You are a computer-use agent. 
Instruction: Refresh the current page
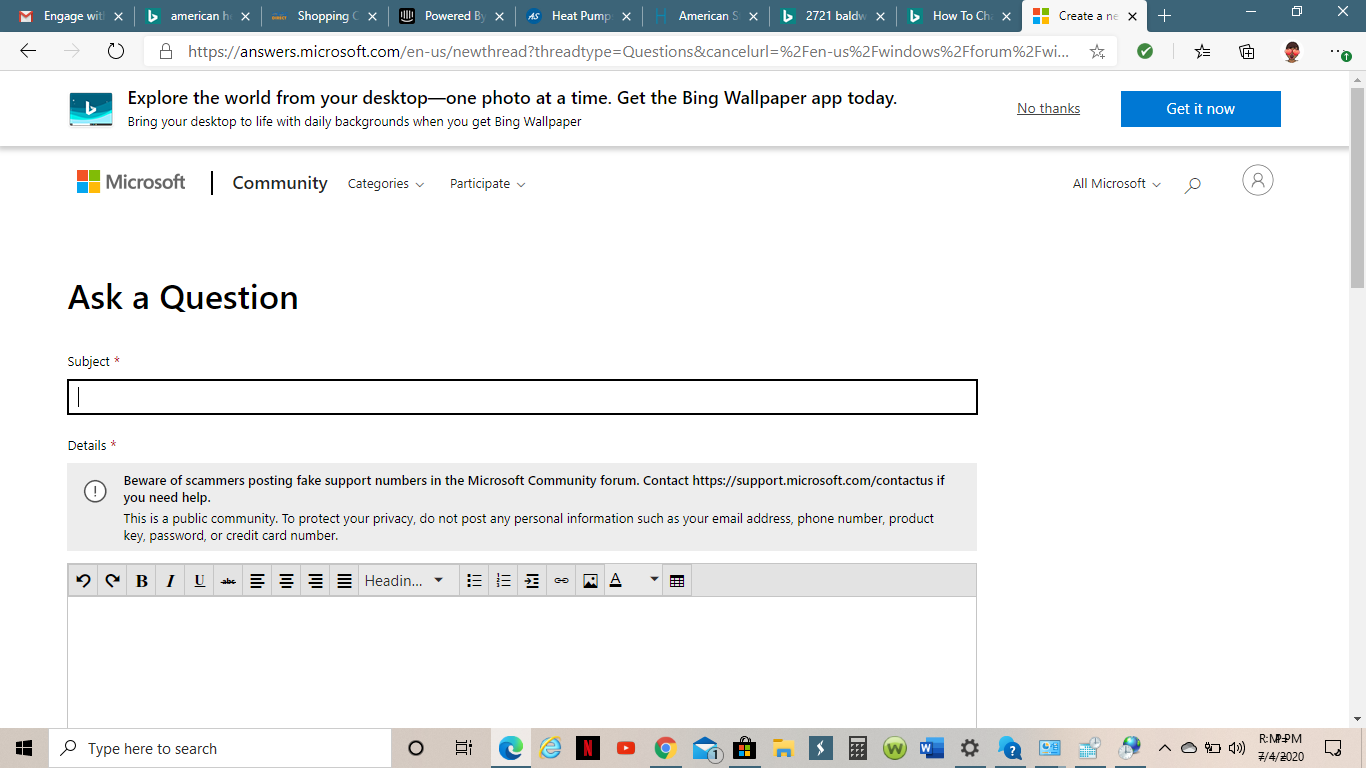[116, 51]
